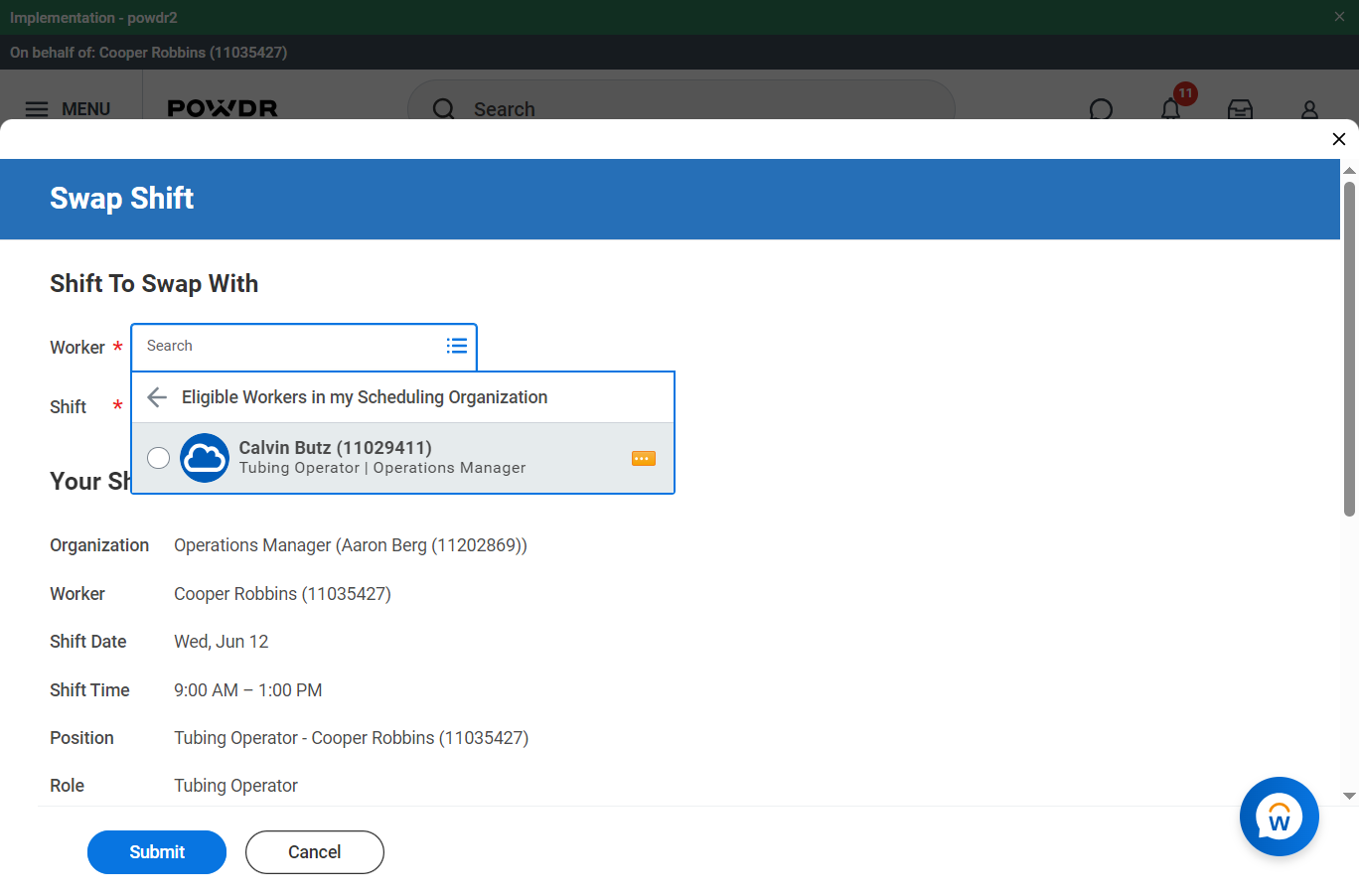Image resolution: width=1359 pixels, height=896 pixels.
Task: Click Calvin Butz's cloud avatar
Action: (x=205, y=458)
